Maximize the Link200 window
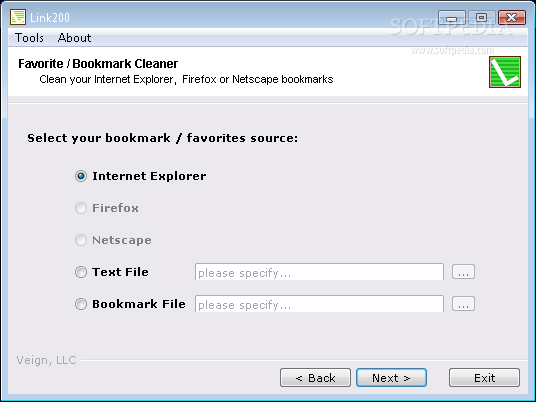Viewport: 536px width, 402px height. (x=481, y=17)
